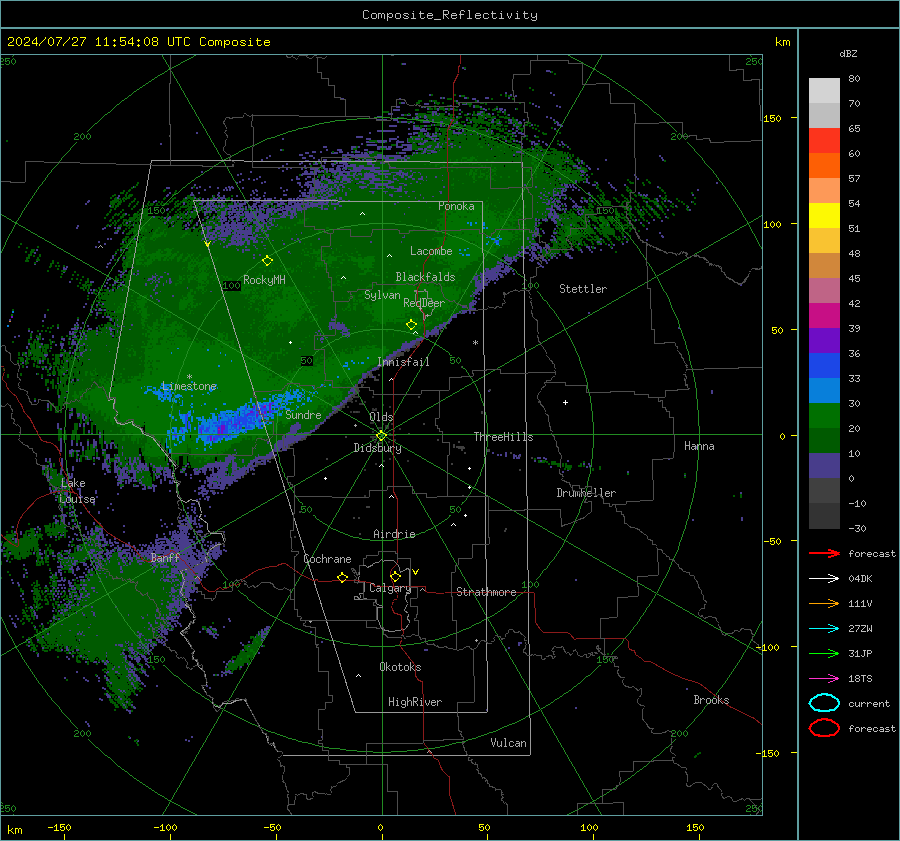900x841 pixels.
Task: Click the cyan 27ZW arrow legend icon
Action: tap(824, 629)
